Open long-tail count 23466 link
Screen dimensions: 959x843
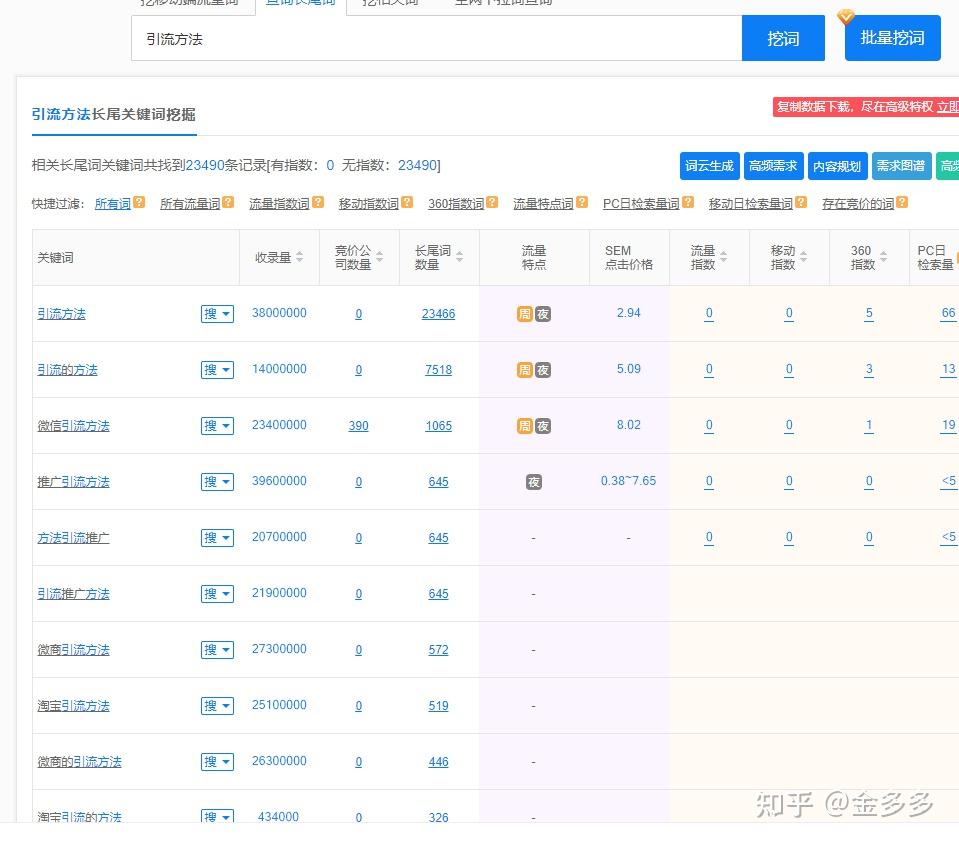[x=439, y=314]
